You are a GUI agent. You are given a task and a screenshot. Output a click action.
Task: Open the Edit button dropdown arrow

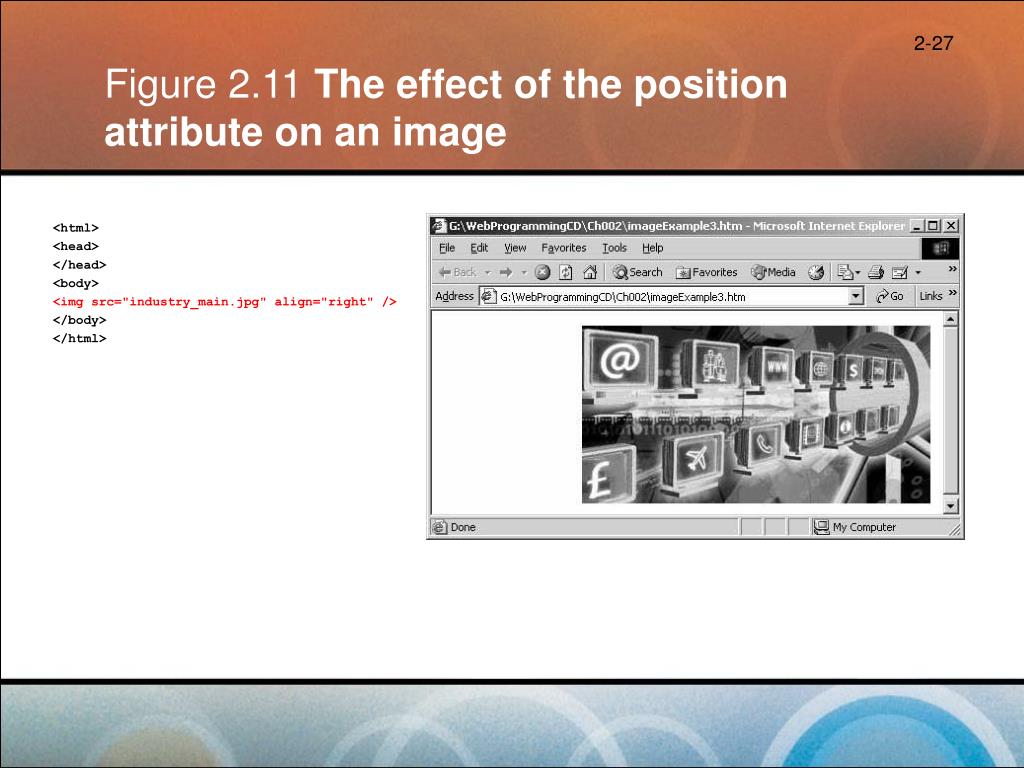[x=918, y=272]
